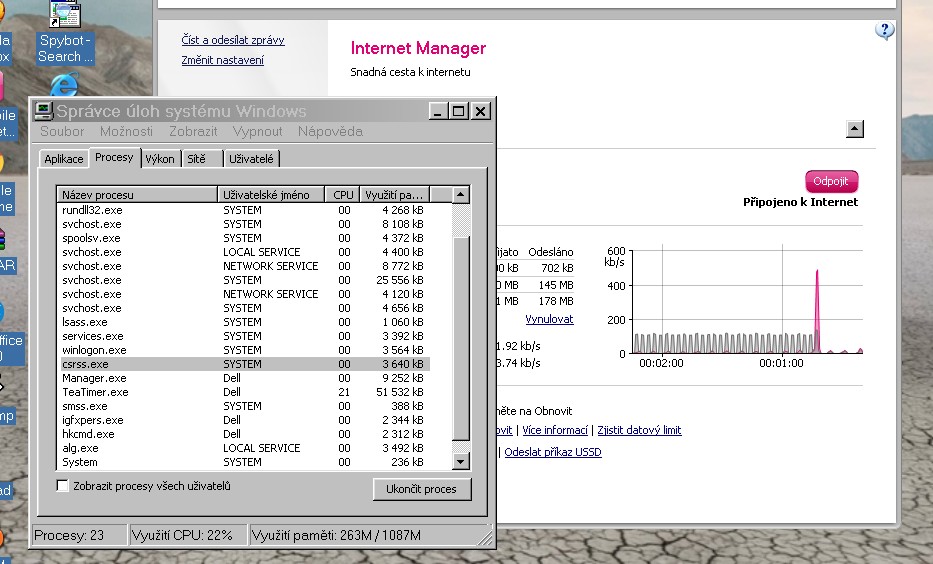This screenshot has height=564, width=933.
Task: Click the help question mark icon in Internet Manager
Action: 884,30
